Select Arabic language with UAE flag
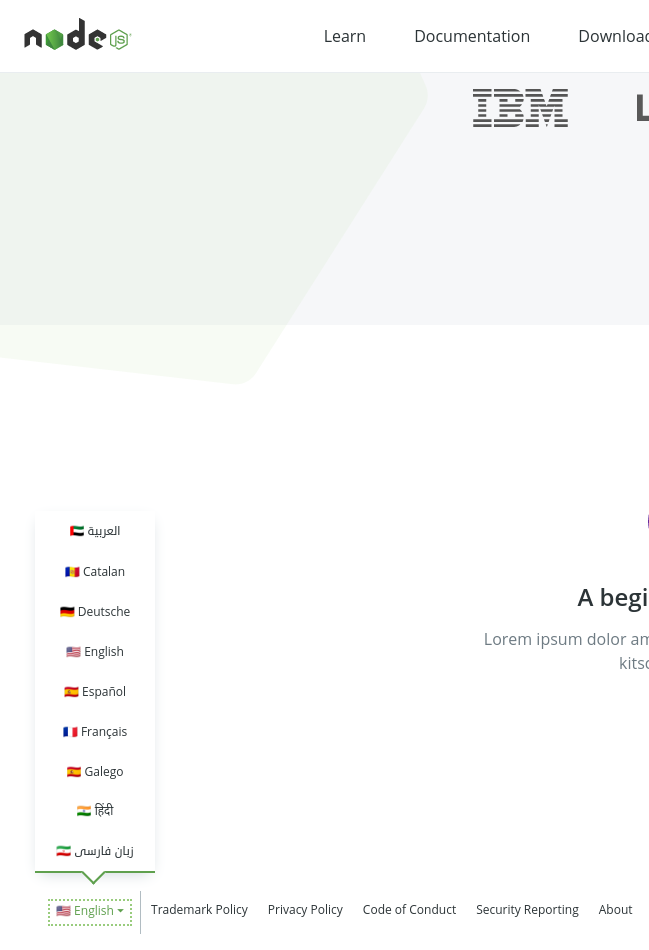Image resolution: width=649 pixels, height=950 pixels. (95, 531)
